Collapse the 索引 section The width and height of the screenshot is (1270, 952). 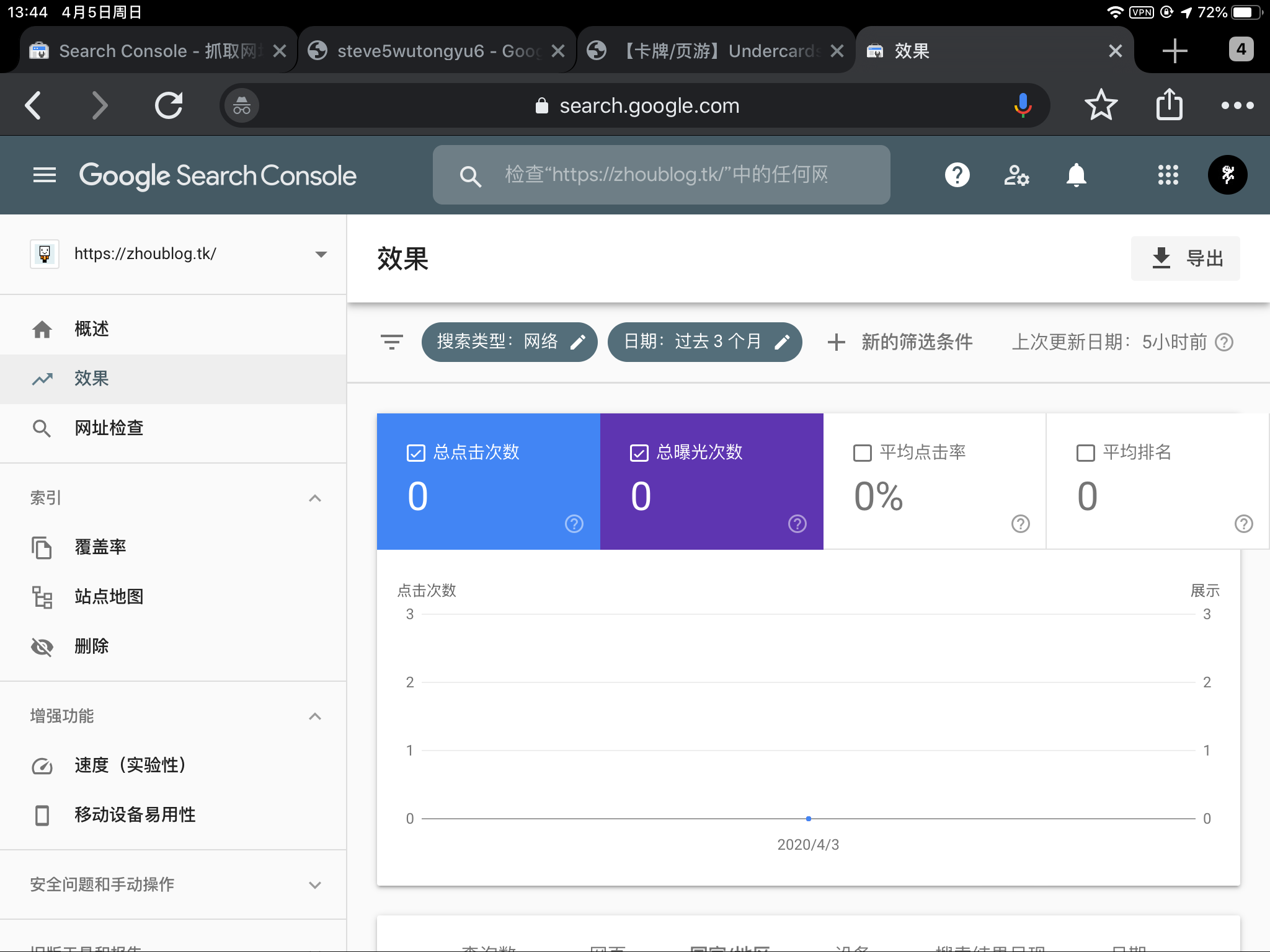[314, 498]
